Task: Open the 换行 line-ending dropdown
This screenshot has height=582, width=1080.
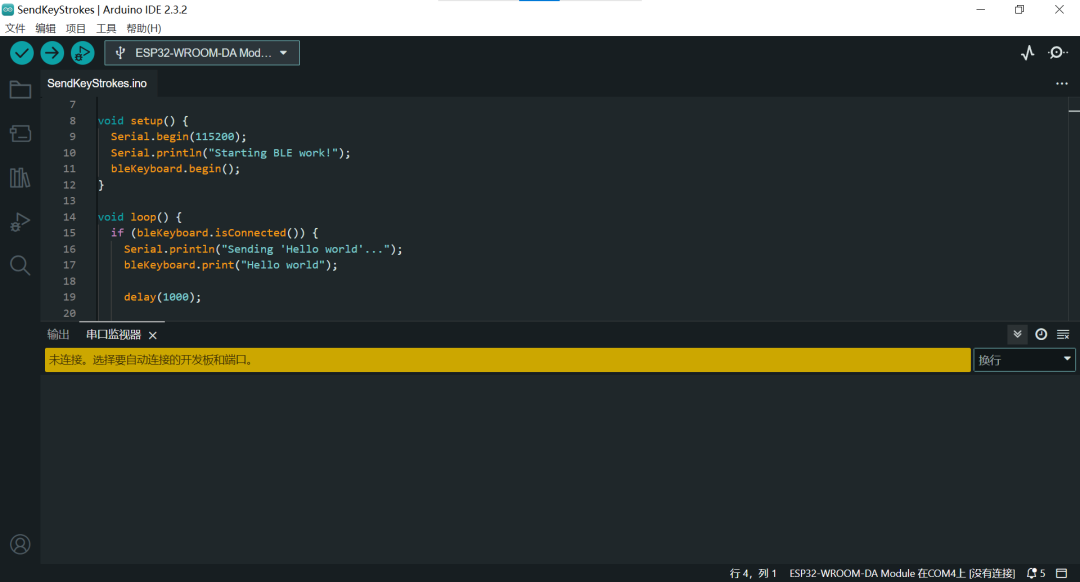Action: (1024, 359)
